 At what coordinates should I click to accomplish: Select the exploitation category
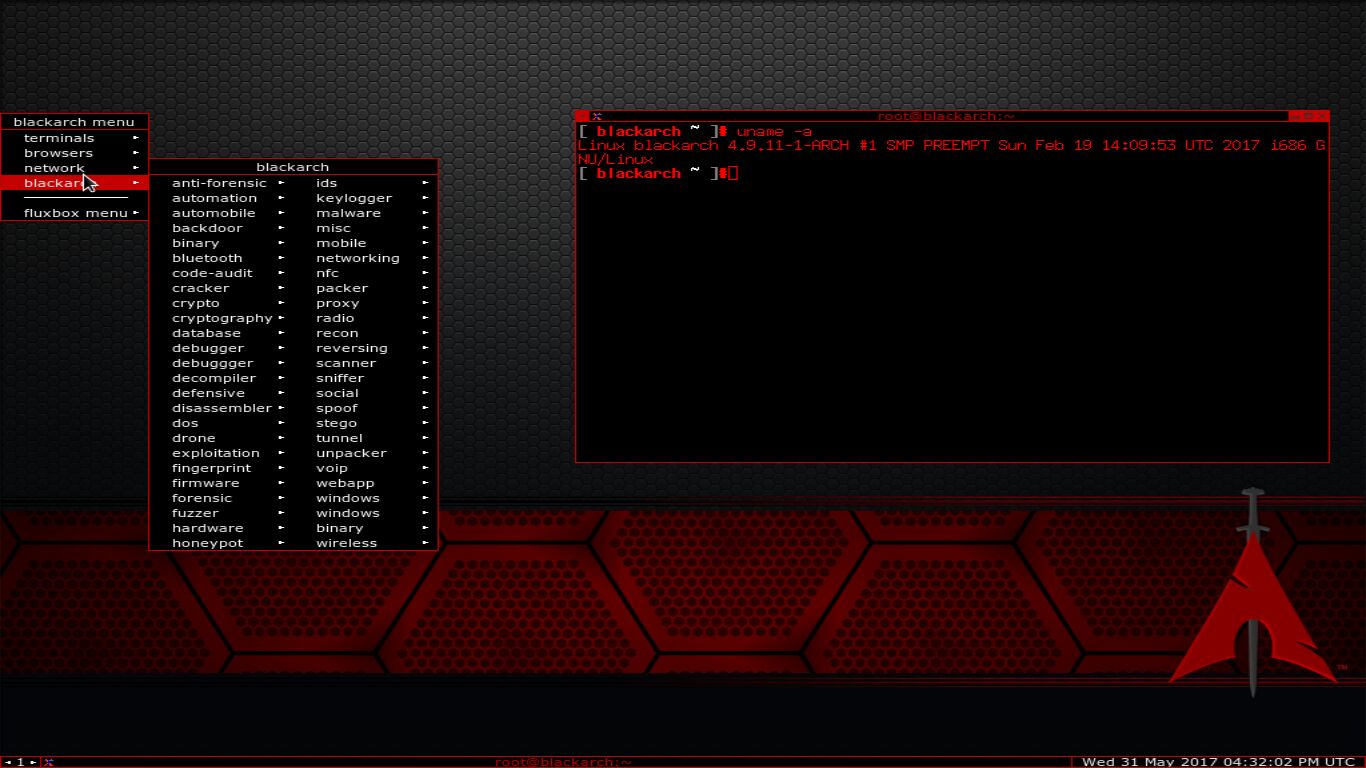(215, 453)
